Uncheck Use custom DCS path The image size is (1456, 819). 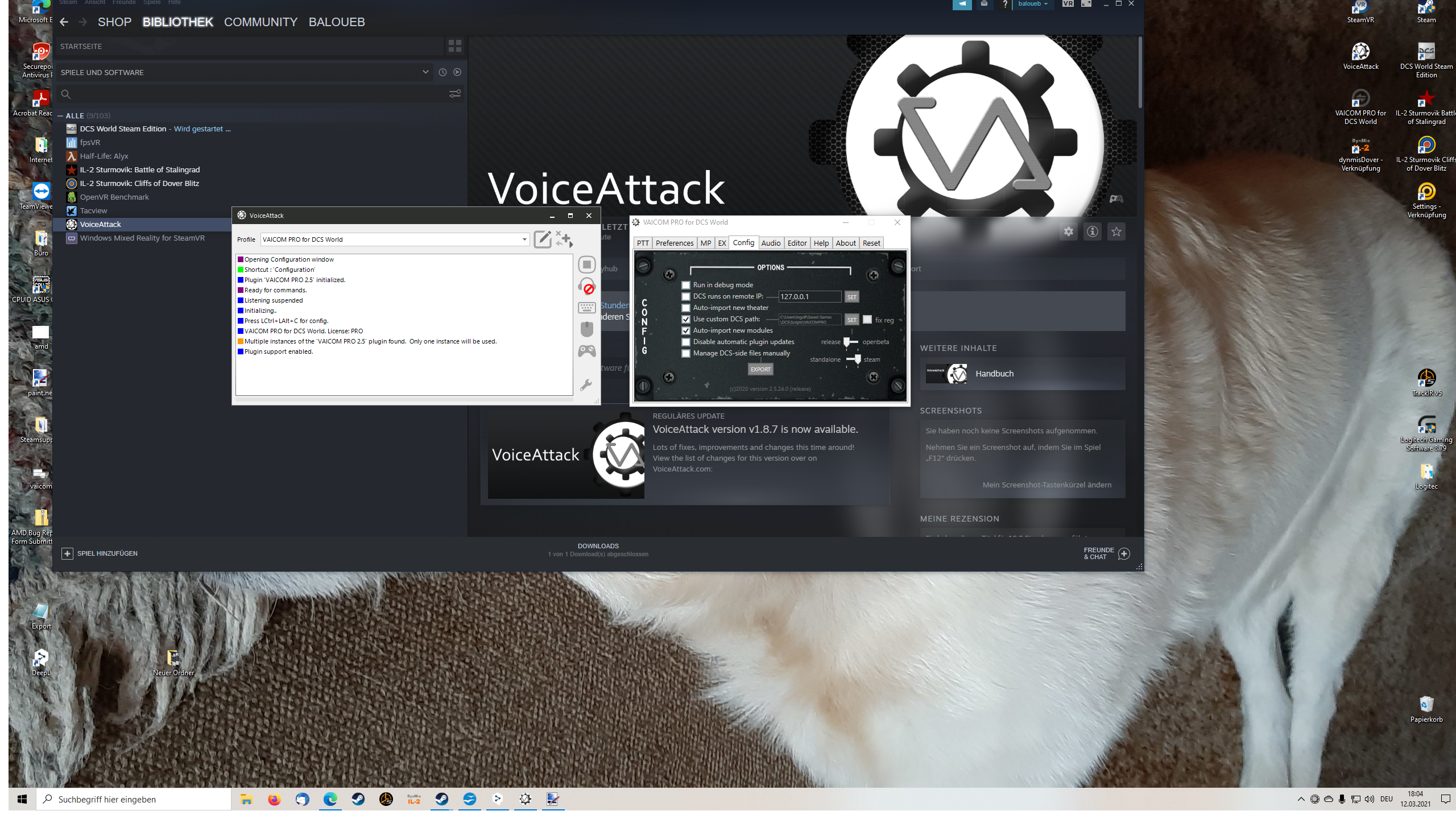point(686,319)
